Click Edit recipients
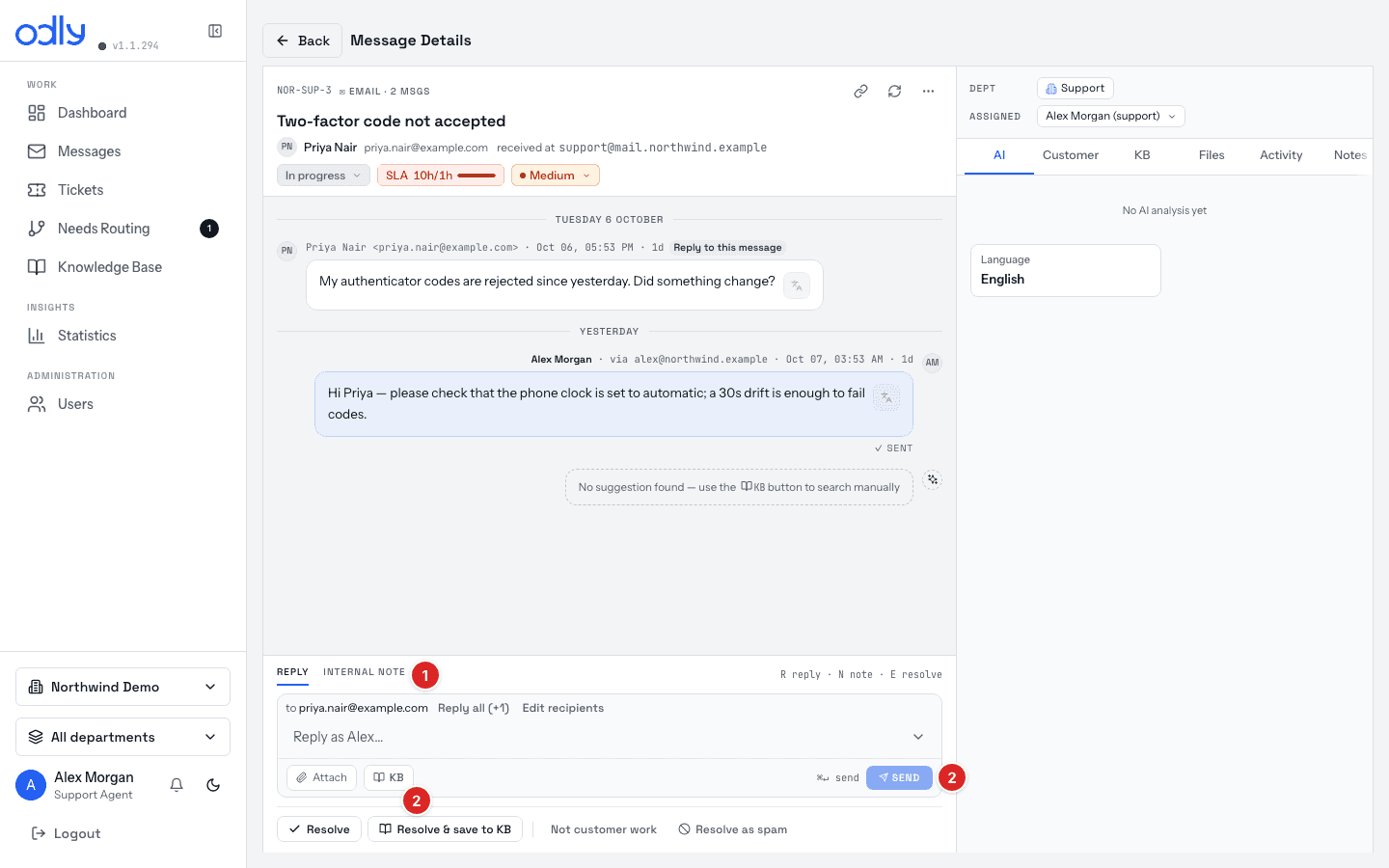 (x=563, y=708)
